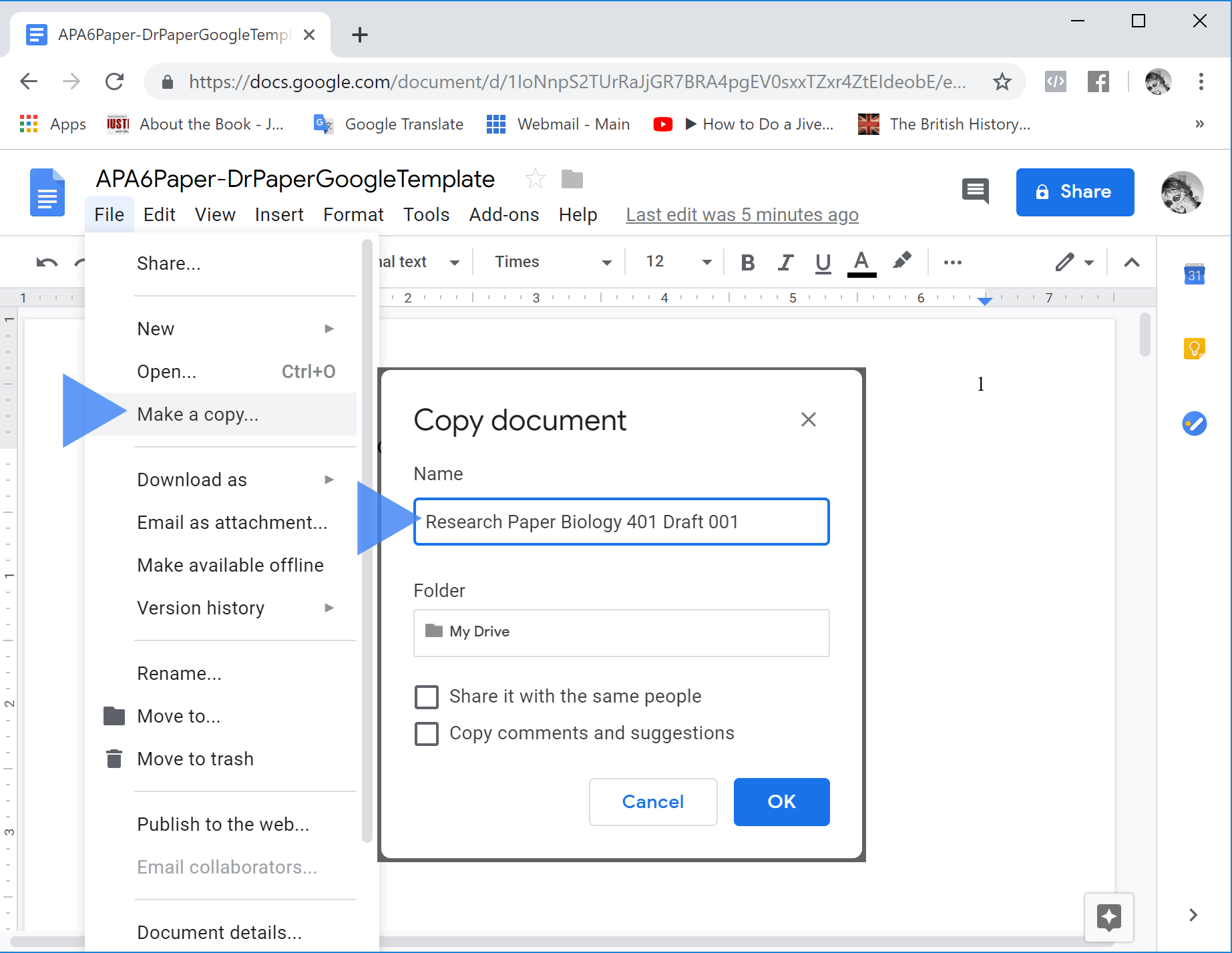
Task: Click the document Name input field
Action: [621, 522]
